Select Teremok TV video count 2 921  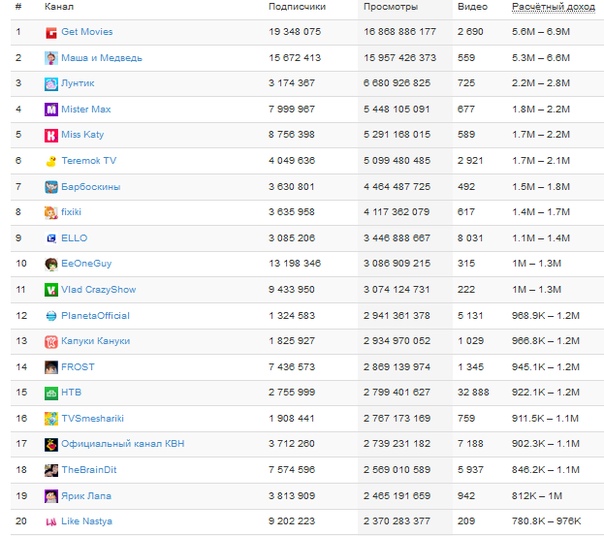(x=470, y=161)
